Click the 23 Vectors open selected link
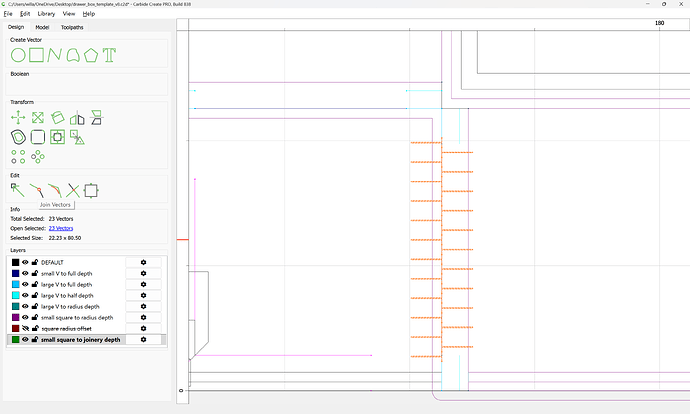The width and height of the screenshot is (690, 414). pyautogui.click(x=60, y=228)
